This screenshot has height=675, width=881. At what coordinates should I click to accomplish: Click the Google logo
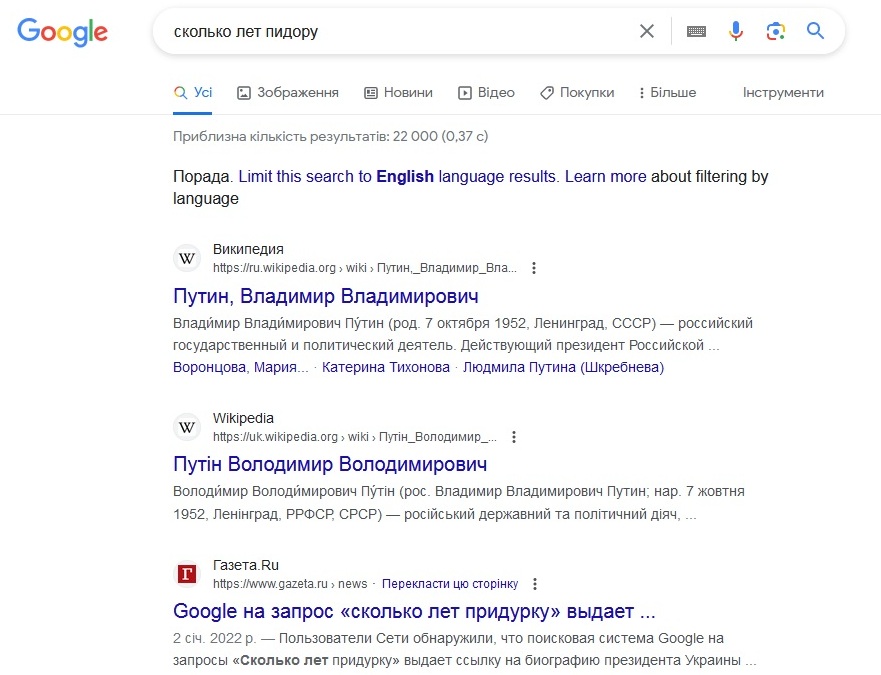coord(62,31)
